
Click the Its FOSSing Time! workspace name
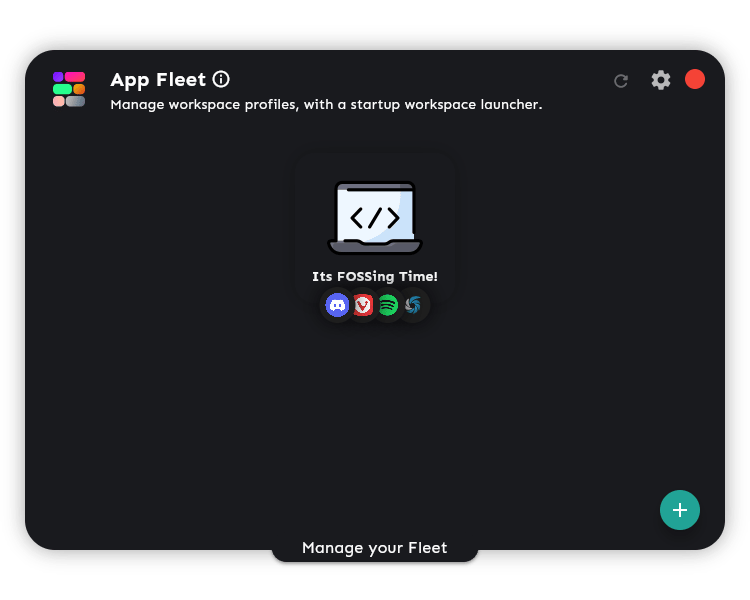[x=375, y=276]
